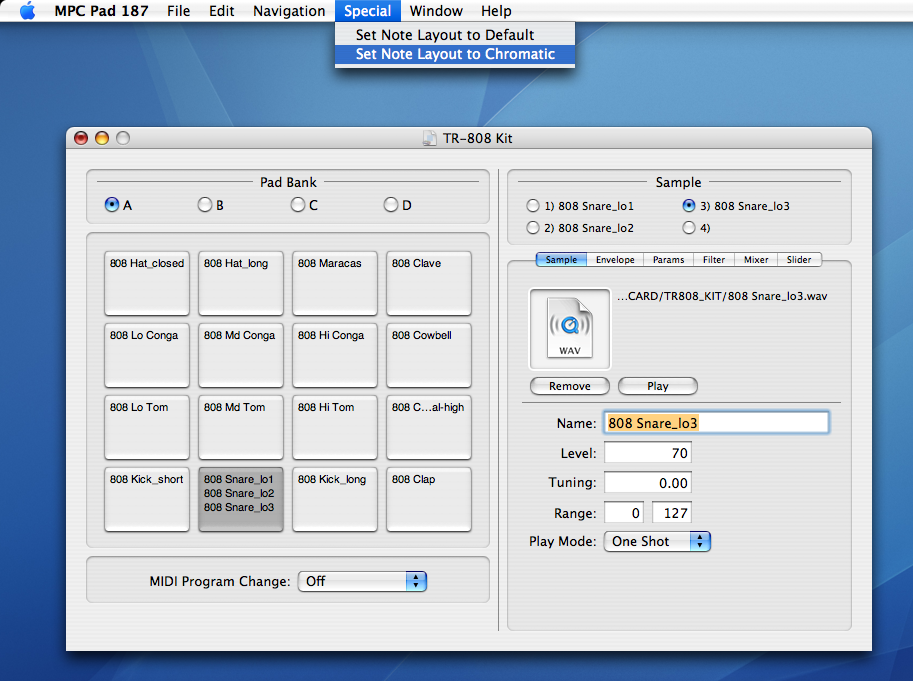Select the 808 Lo Tom pad
The width and height of the screenshot is (913, 681).
point(147,427)
